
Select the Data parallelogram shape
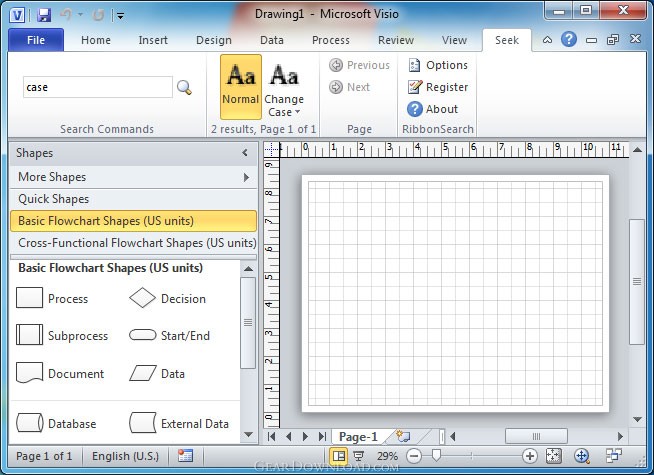[157, 373]
